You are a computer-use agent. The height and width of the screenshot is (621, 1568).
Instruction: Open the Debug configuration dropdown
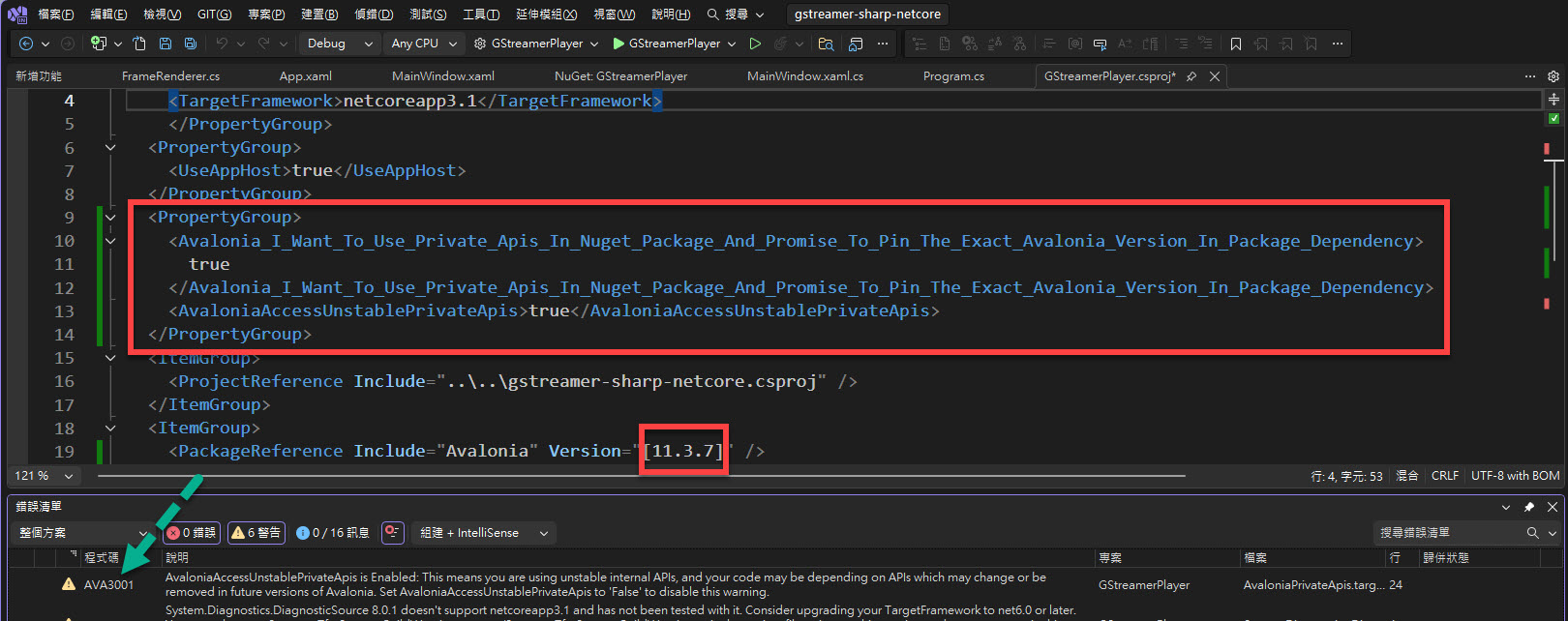340,44
